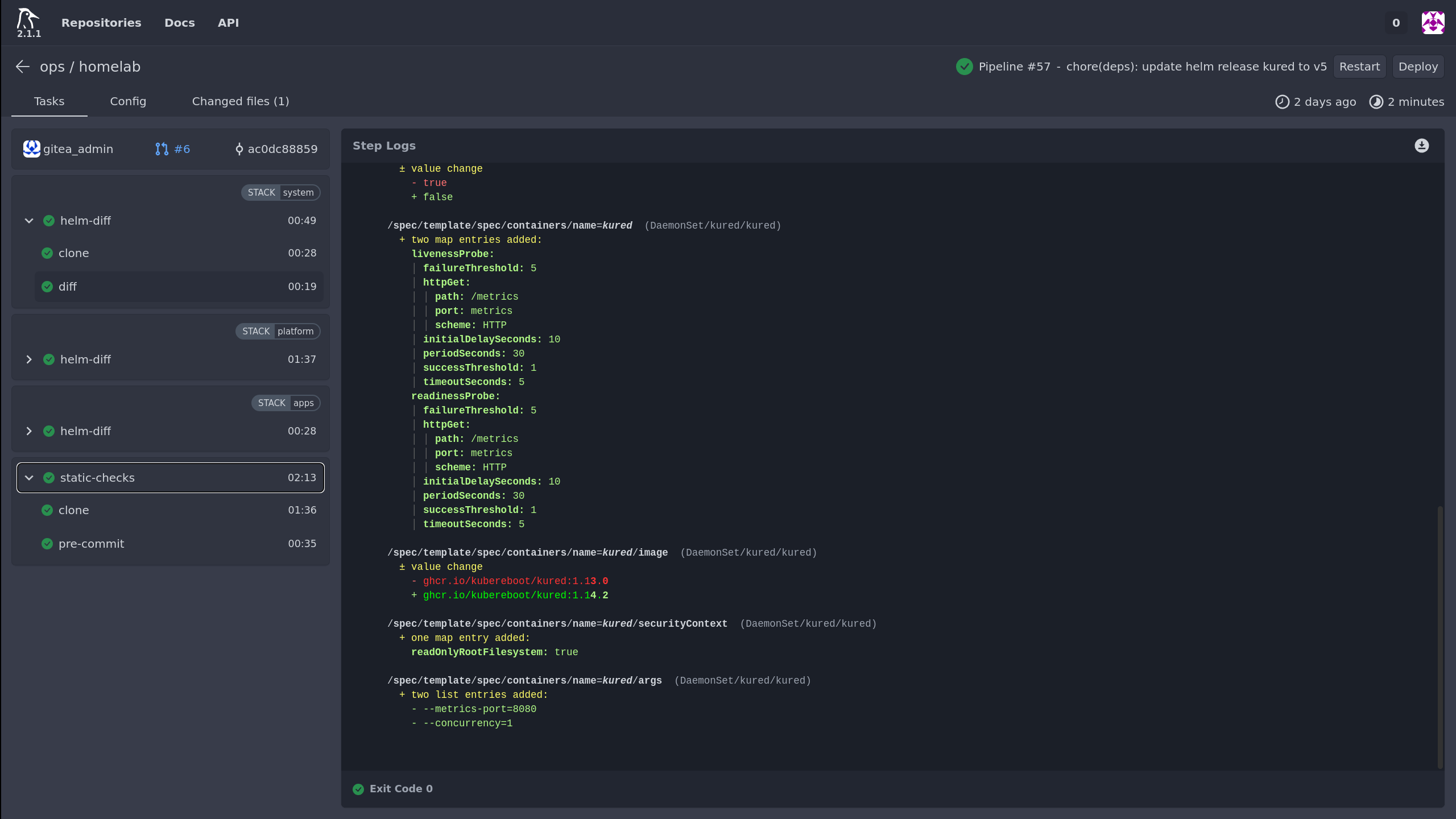Screen dimensions: 1456x819
Task: Click the Step Logs heading
Action: pos(384,146)
